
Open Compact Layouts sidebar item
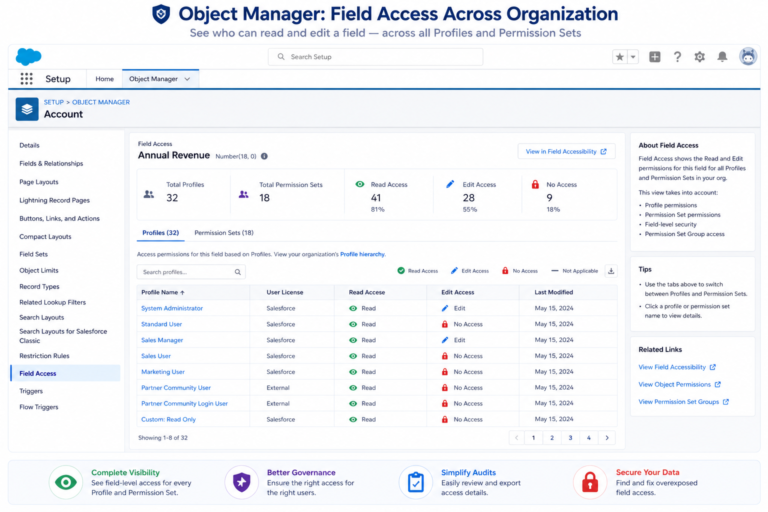tap(45, 237)
